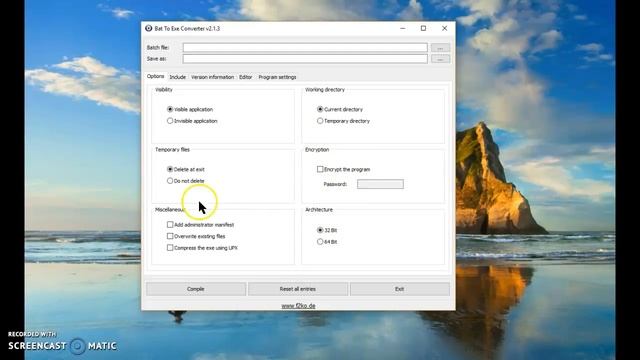The image size is (640, 360).
Task: Select Delete at exit for temporary files
Action: pyautogui.click(x=170, y=169)
